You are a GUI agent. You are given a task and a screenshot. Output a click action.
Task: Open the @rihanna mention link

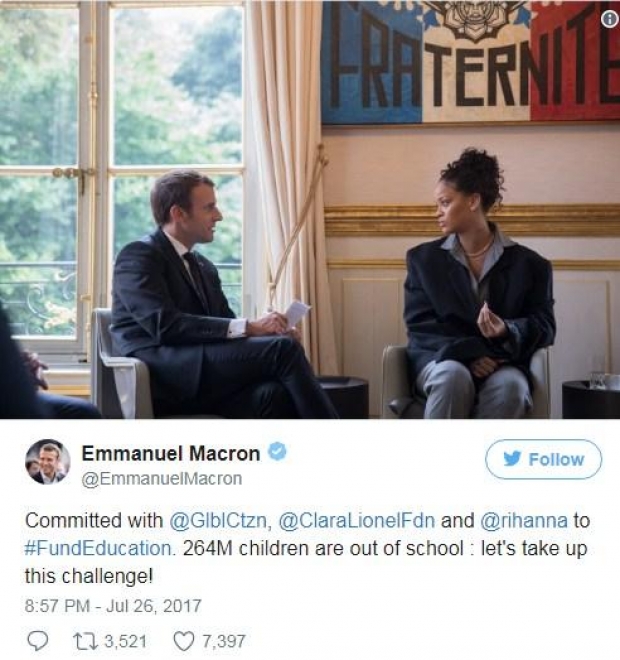(x=524, y=521)
